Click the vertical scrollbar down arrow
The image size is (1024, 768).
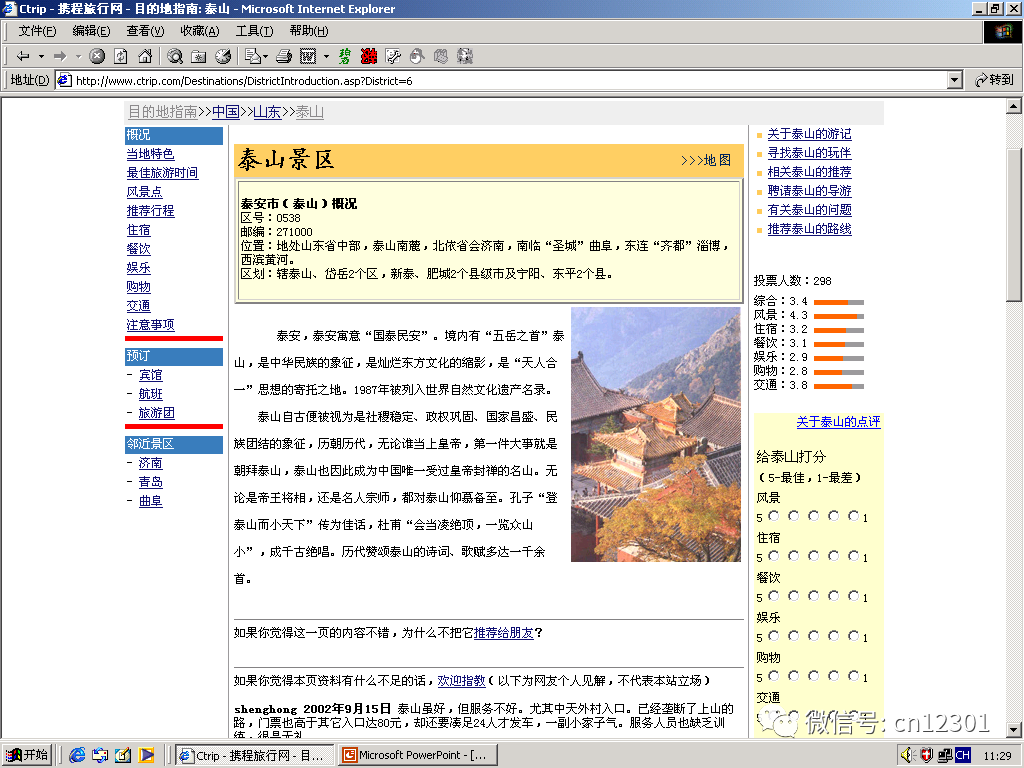(1014, 729)
